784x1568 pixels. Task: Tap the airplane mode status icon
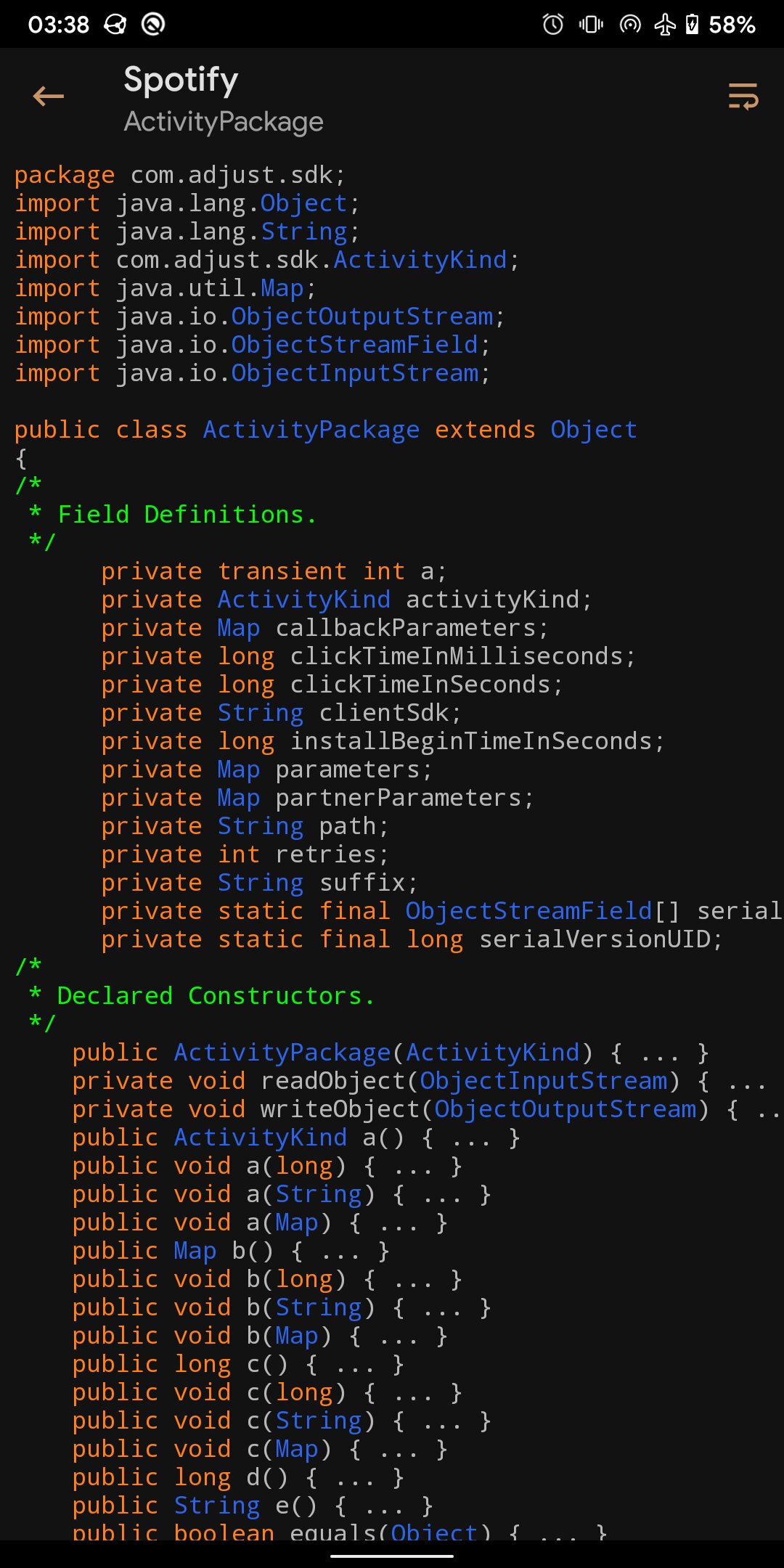[664, 25]
